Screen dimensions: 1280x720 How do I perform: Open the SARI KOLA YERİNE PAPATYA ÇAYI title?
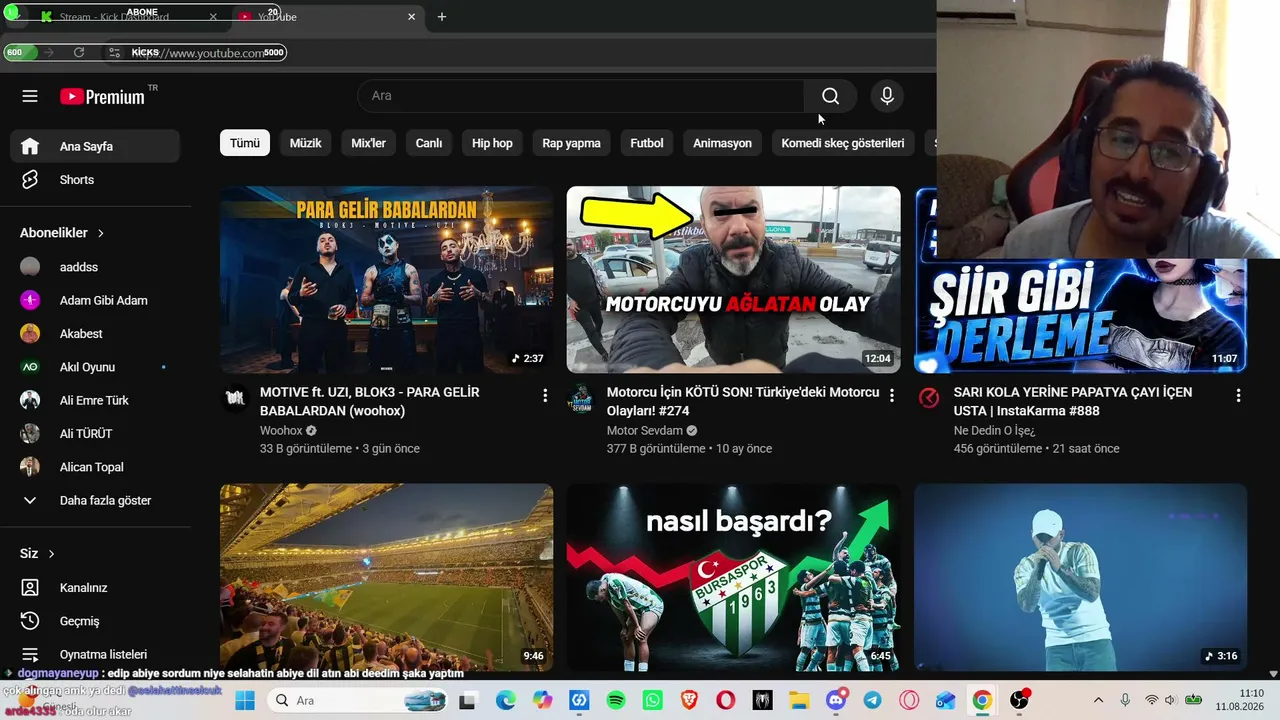[x=1073, y=401]
